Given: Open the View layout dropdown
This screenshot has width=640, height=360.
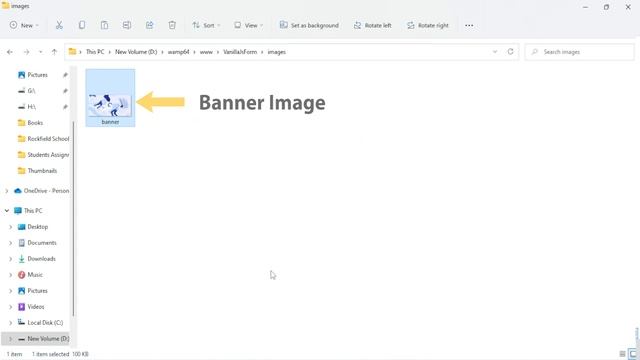Looking at the screenshot, I should click(x=249, y=25).
